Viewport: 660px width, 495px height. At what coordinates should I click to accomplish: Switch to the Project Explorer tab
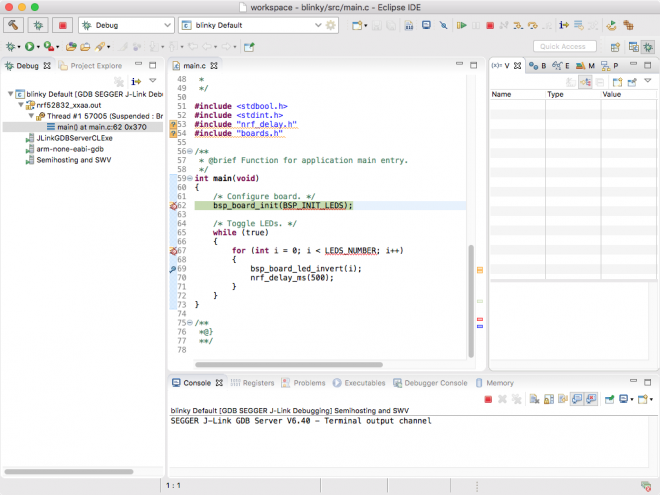pyautogui.click(x=95, y=66)
